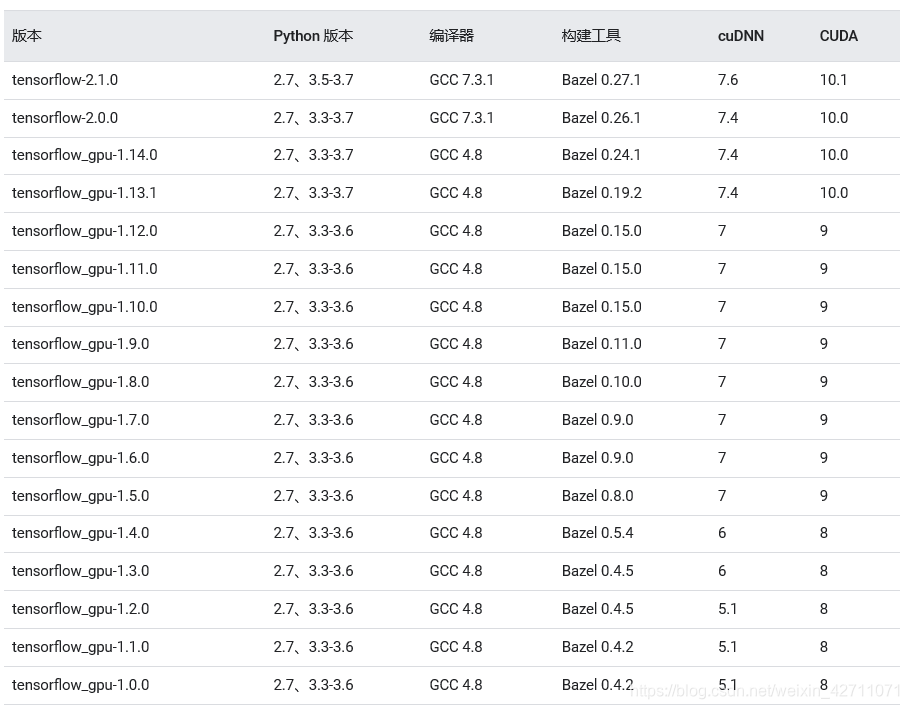Click CUDA 8 in tensorflow_gpu-1.3.0 row
Viewport: 909px width, 709px height.
[x=824, y=571]
